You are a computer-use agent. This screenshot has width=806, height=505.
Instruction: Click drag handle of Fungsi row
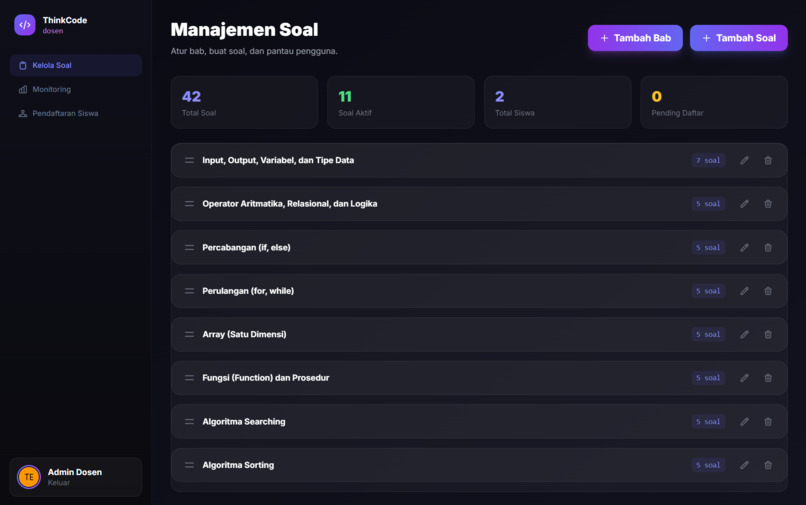coord(189,378)
